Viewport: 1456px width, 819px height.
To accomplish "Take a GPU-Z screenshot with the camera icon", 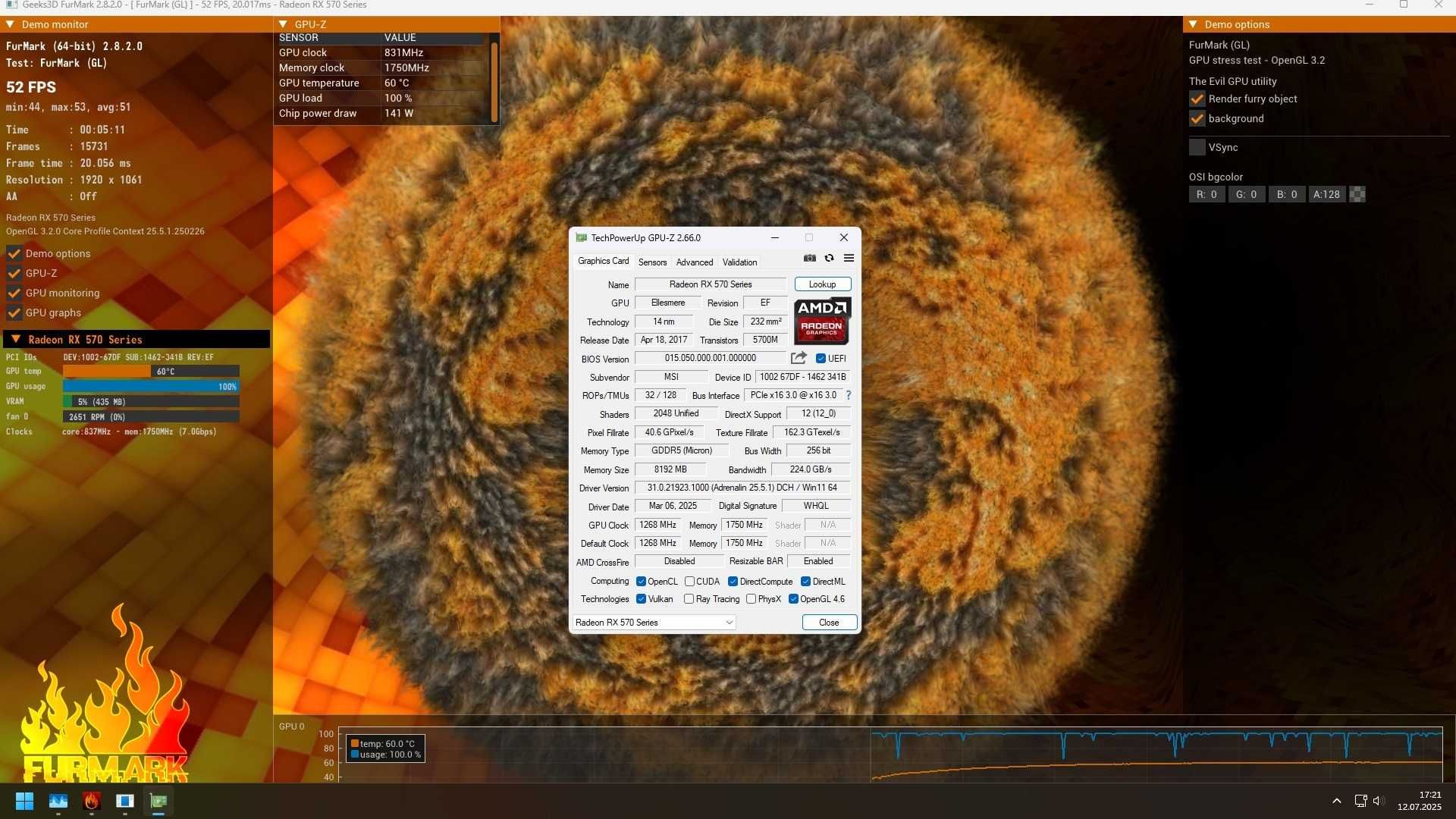I will (x=810, y=259).
